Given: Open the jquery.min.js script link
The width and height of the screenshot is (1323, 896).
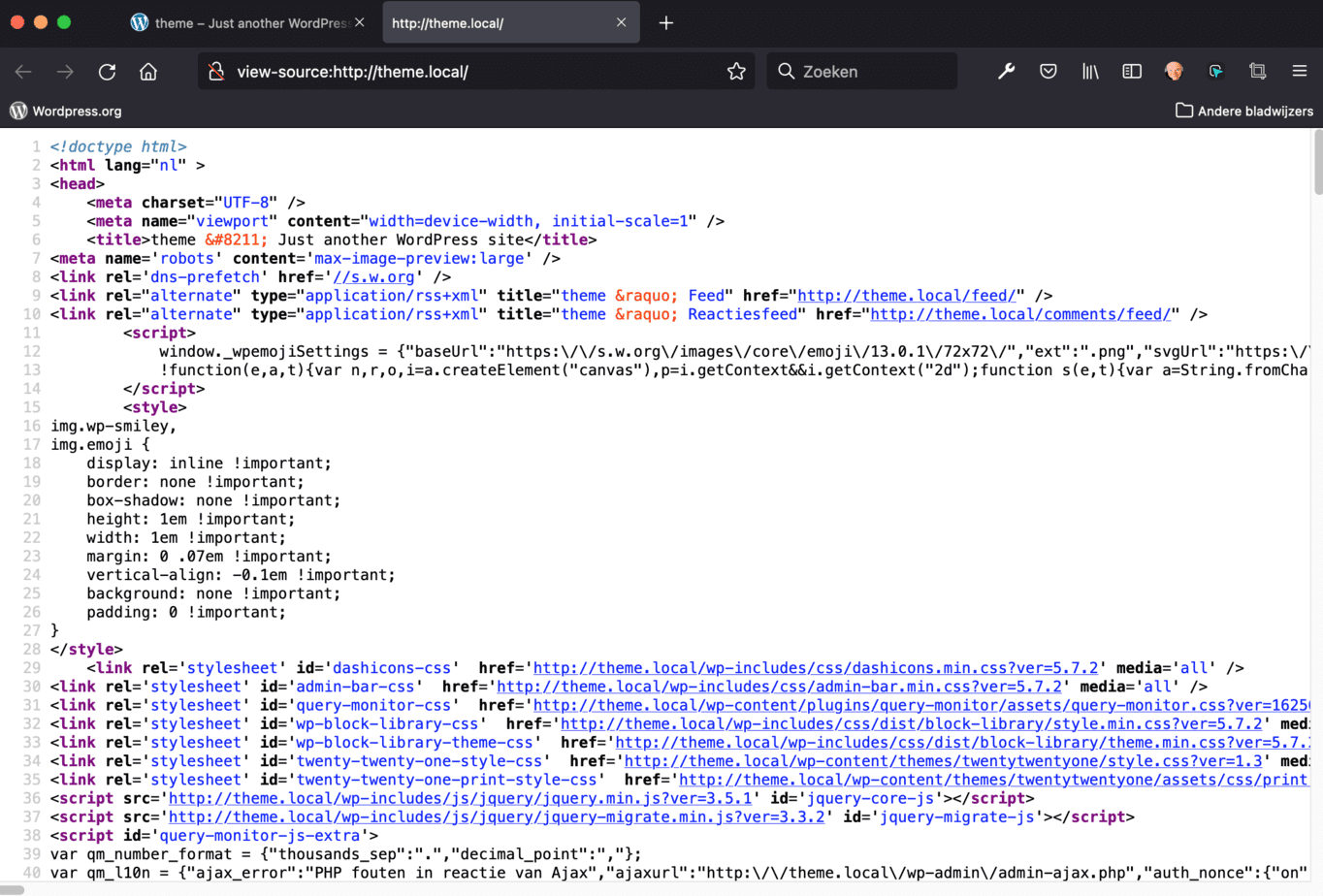Looking at the screenshot, I should (461, 798).
